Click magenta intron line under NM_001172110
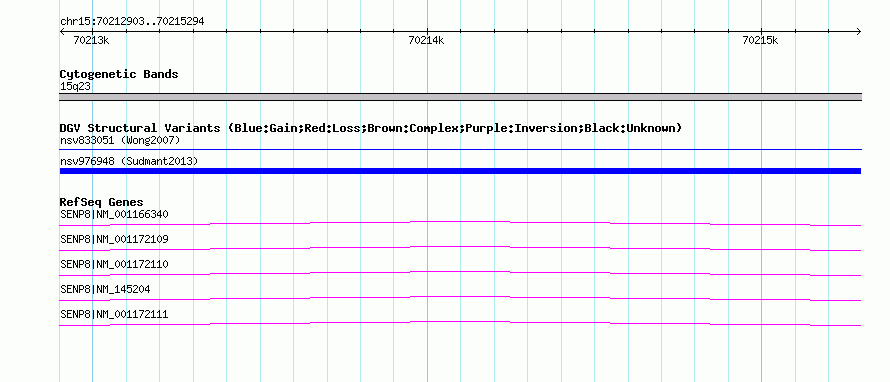 coord(460,271)
